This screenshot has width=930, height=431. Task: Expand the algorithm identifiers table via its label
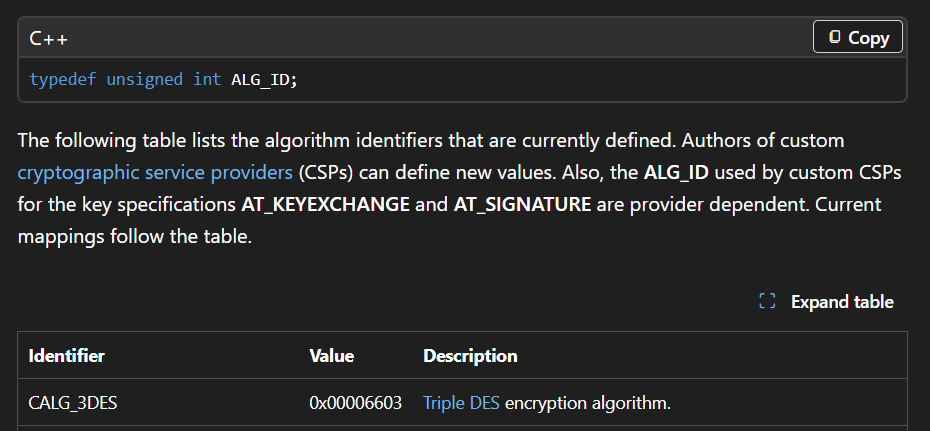842,302
